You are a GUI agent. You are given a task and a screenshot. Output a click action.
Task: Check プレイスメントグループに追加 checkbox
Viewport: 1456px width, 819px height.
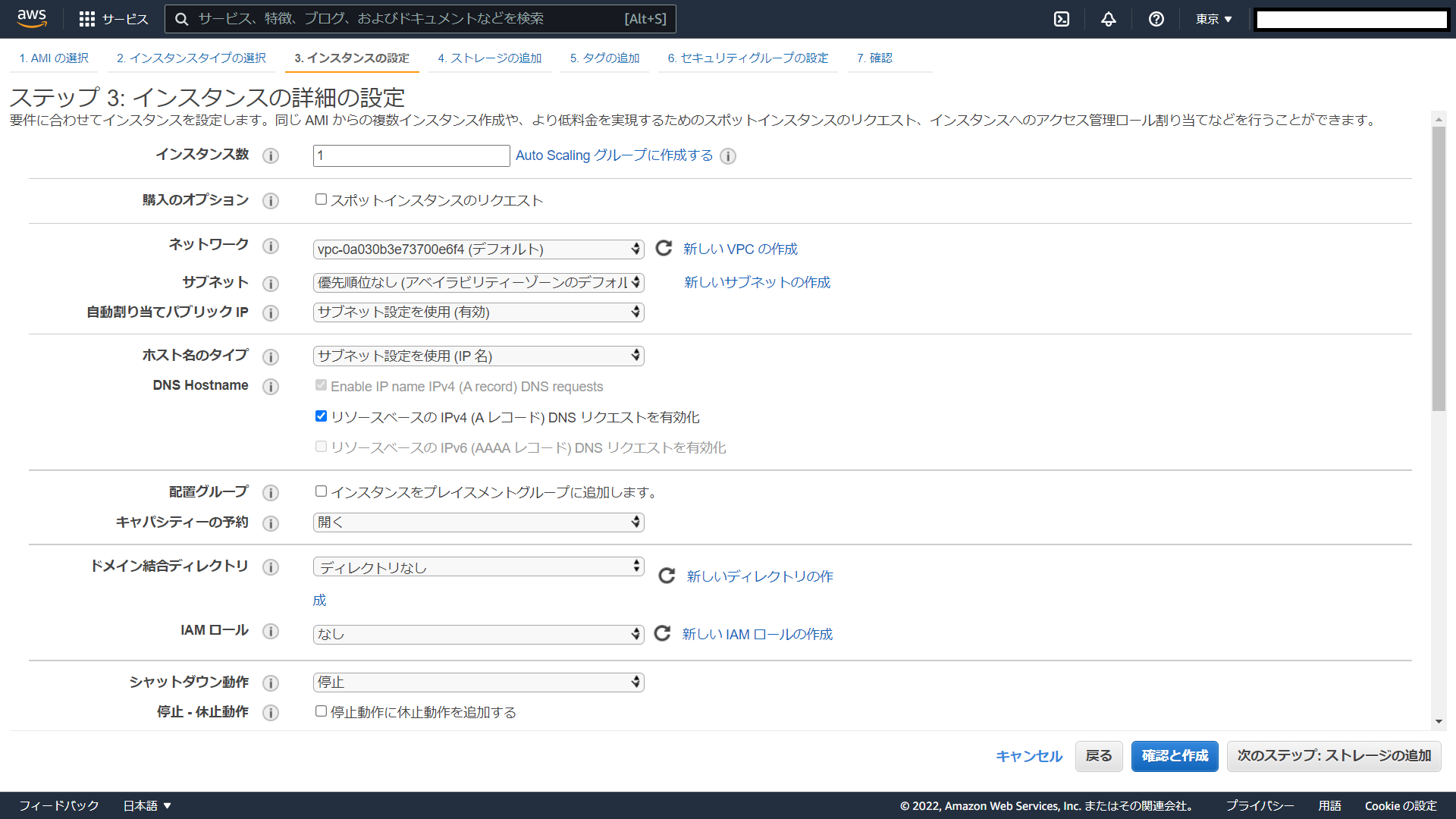321,491
